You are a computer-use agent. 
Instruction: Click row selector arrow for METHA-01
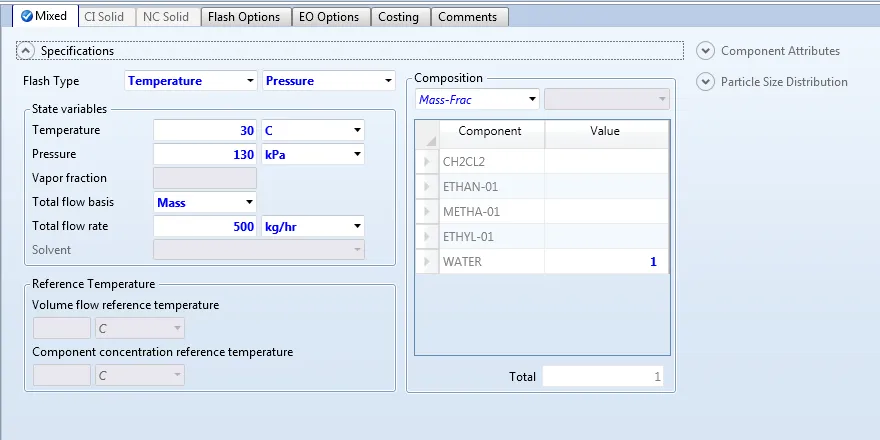427,212
